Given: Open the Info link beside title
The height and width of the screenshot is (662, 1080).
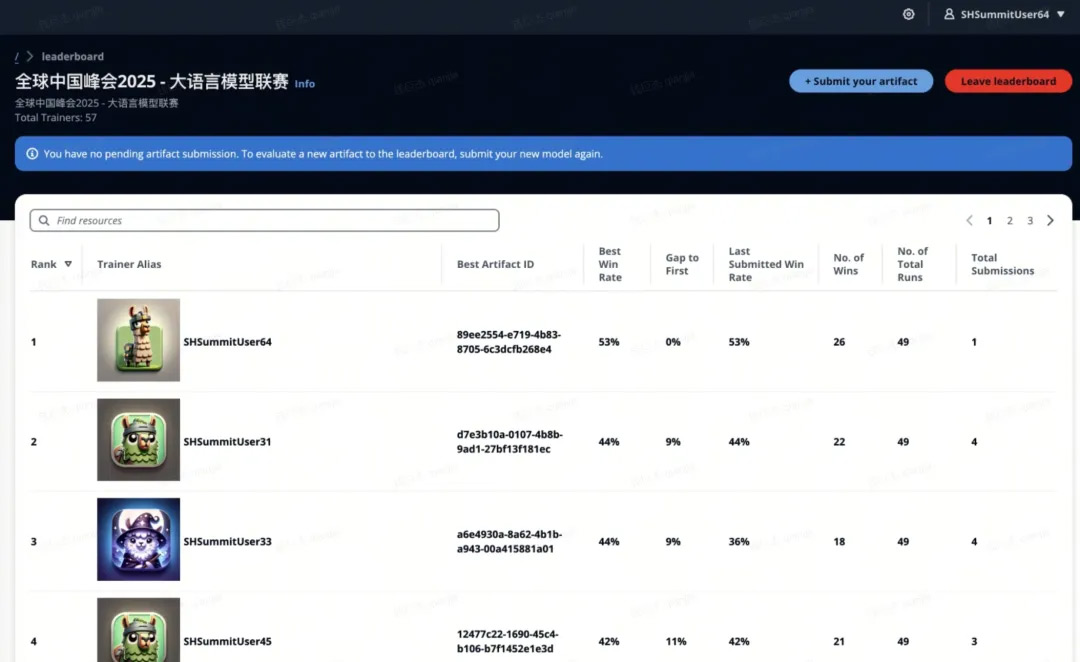Looking at the screenshot, I should (x=304, y=84).
